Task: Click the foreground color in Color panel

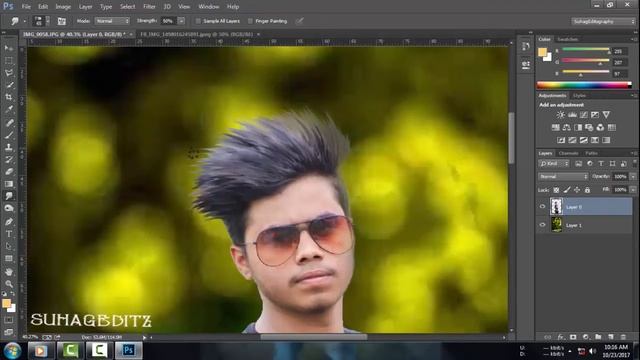Action: click(x=542, y=52)
